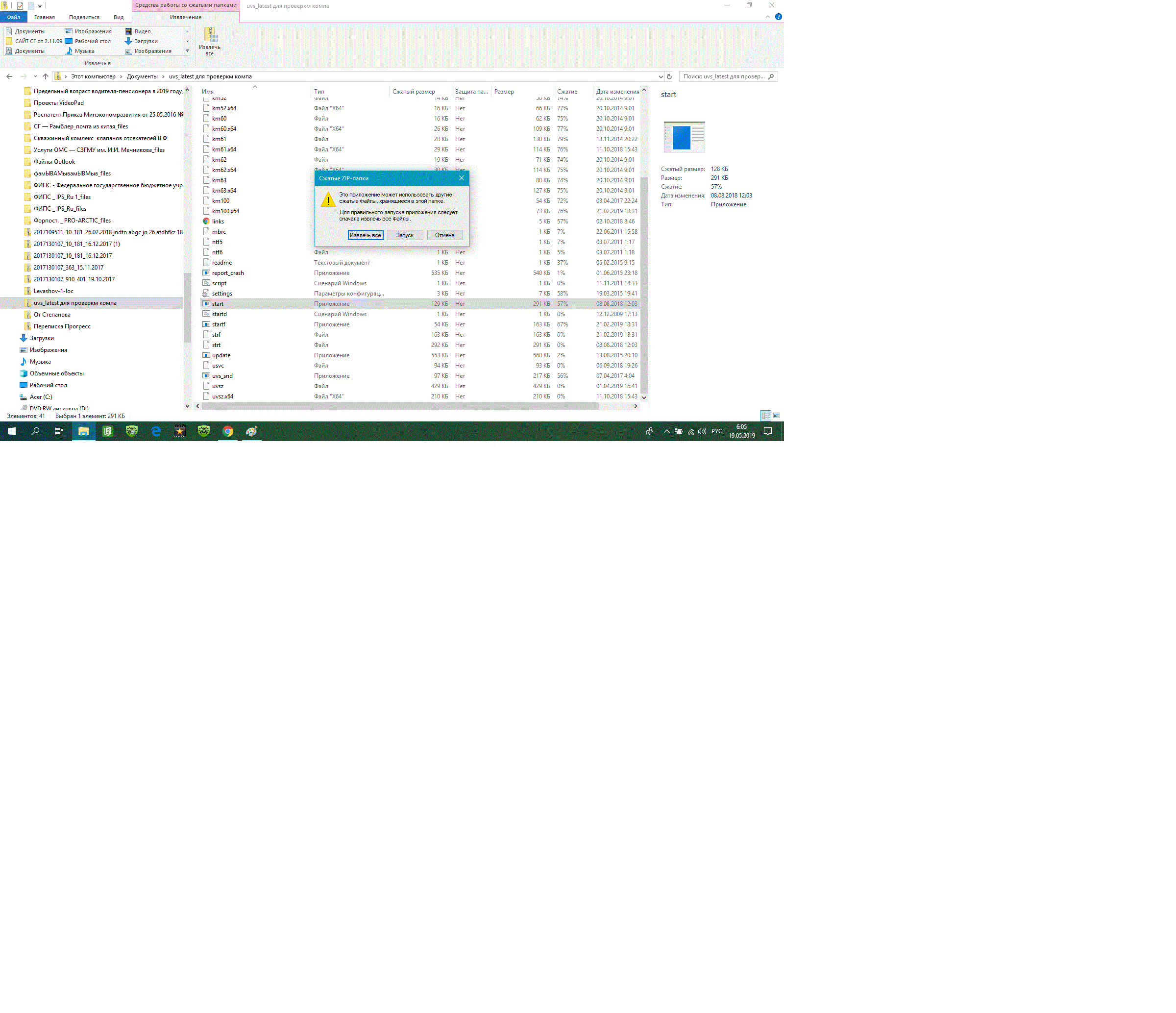Click the navigate back arrow
This screenshot has height=1013, width=1176.
pyautogui.click(x=9, y=76)
